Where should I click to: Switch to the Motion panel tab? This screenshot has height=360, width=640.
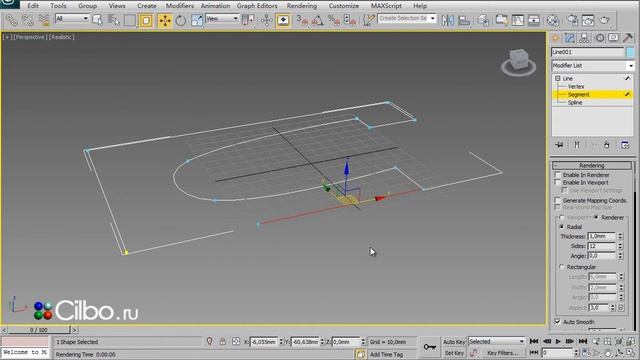[x=599, y=38]
